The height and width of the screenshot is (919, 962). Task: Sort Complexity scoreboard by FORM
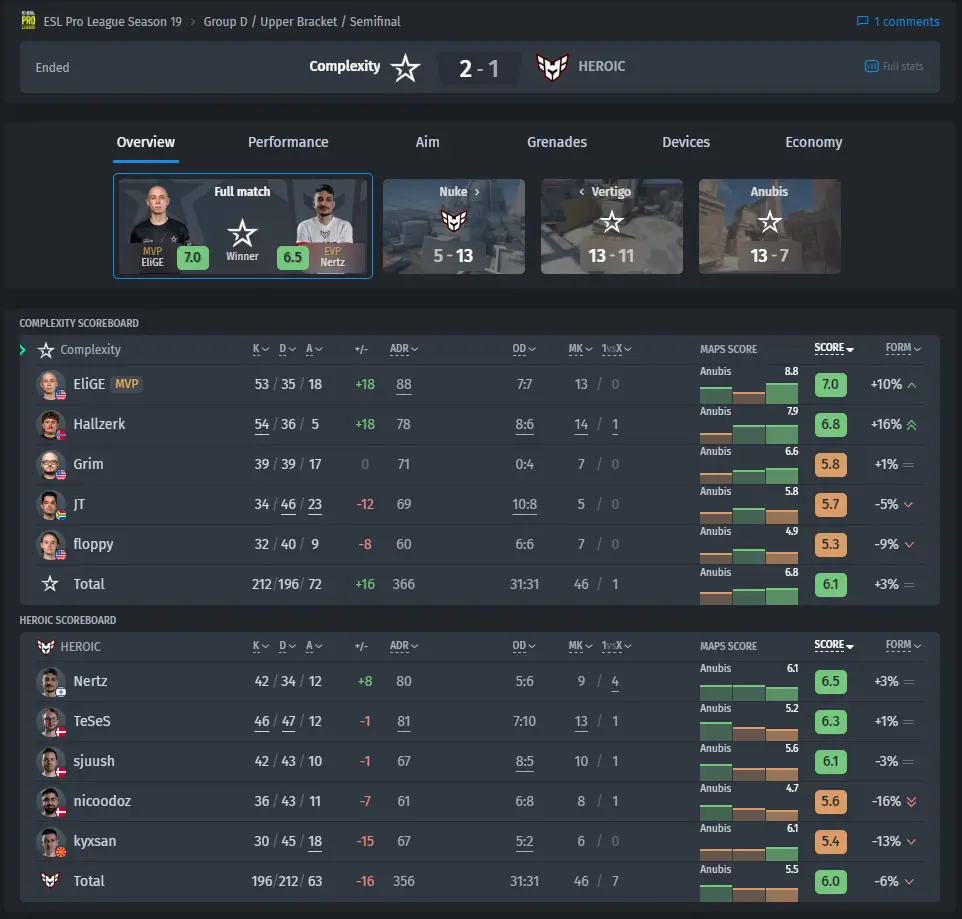(x=903, y=348)
